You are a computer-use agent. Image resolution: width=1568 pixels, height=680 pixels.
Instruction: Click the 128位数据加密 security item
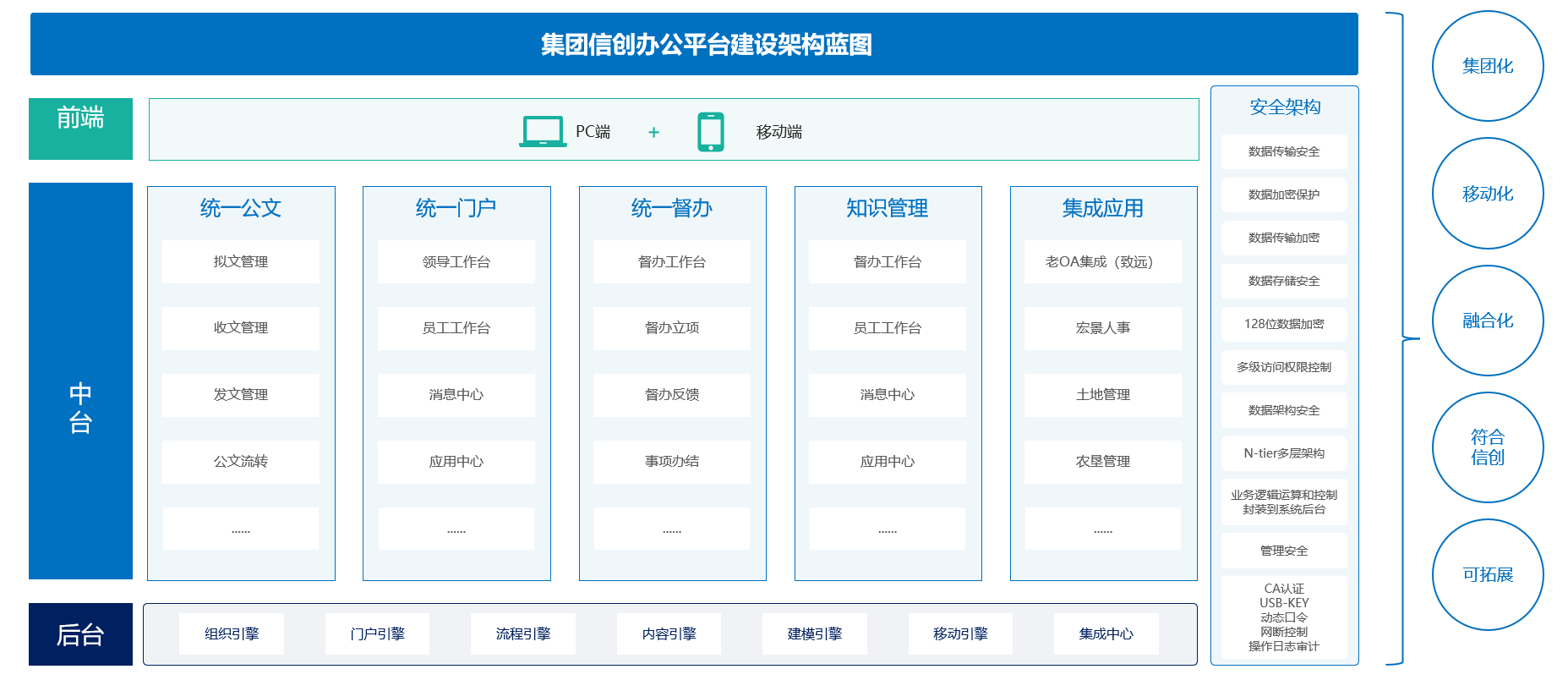pos(1284,325)
